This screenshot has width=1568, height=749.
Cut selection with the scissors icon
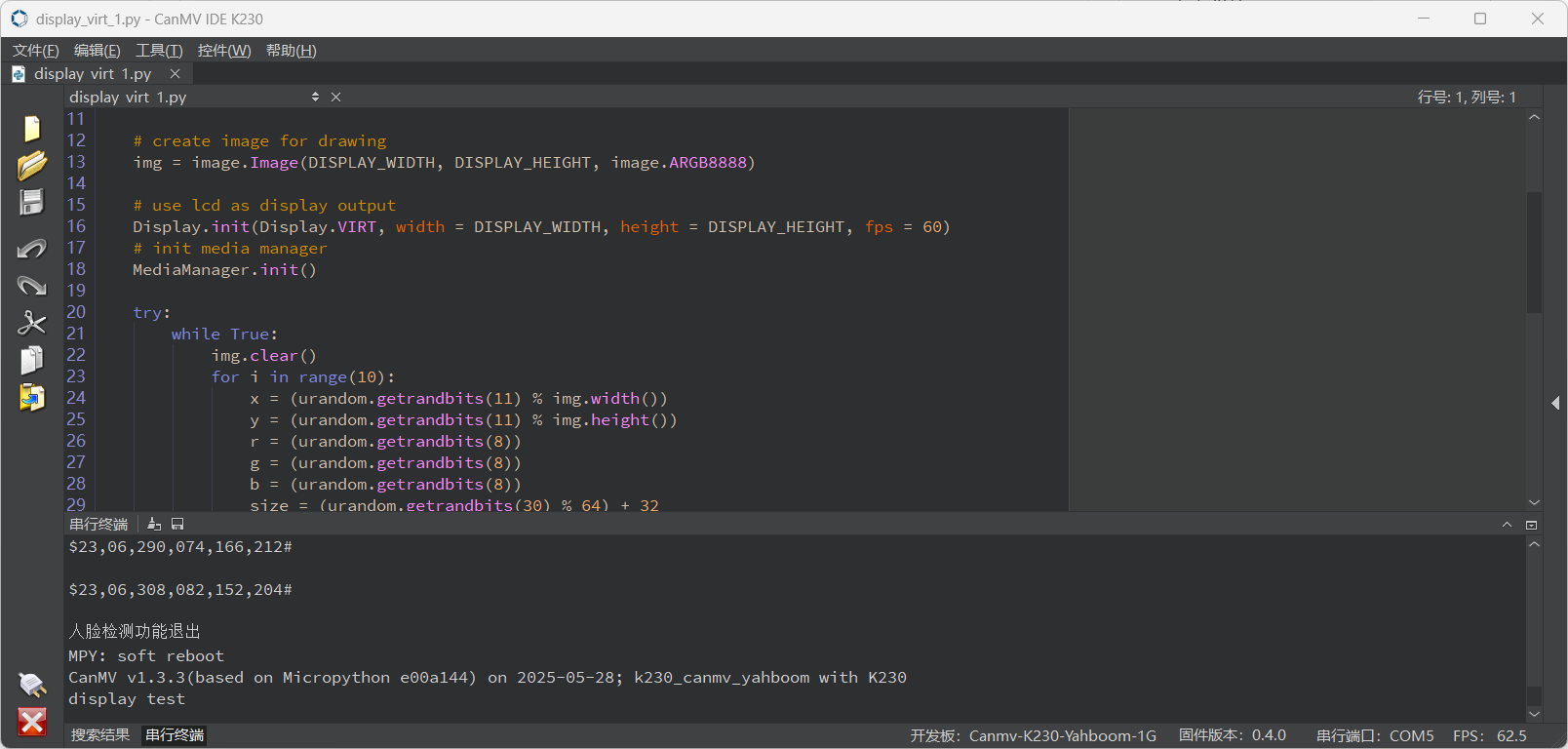(32, 323)
